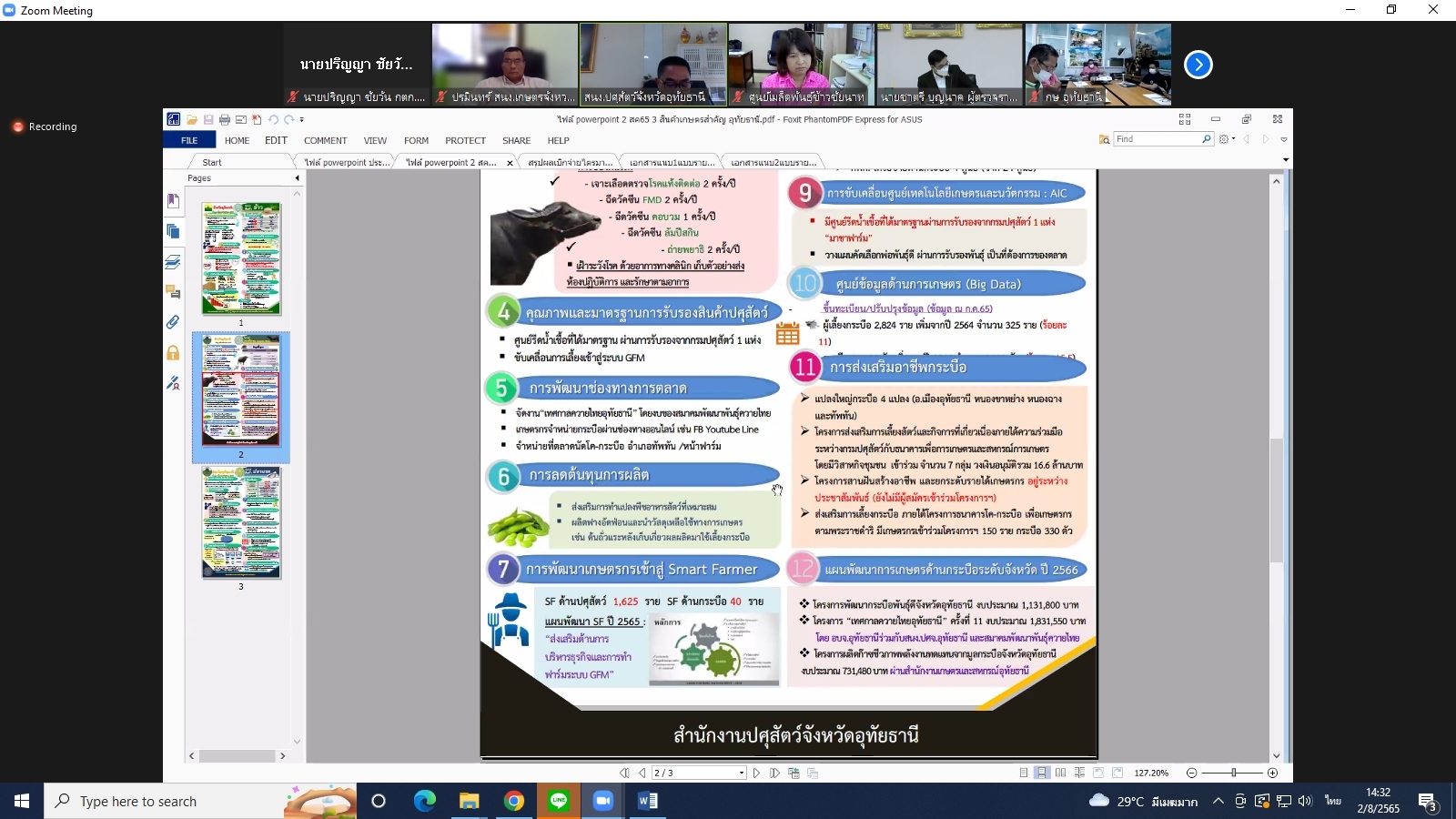The image size is (1456, 819).
Task: Open the Comments panel icon in sidebar
Action: [x=173, y=292]
